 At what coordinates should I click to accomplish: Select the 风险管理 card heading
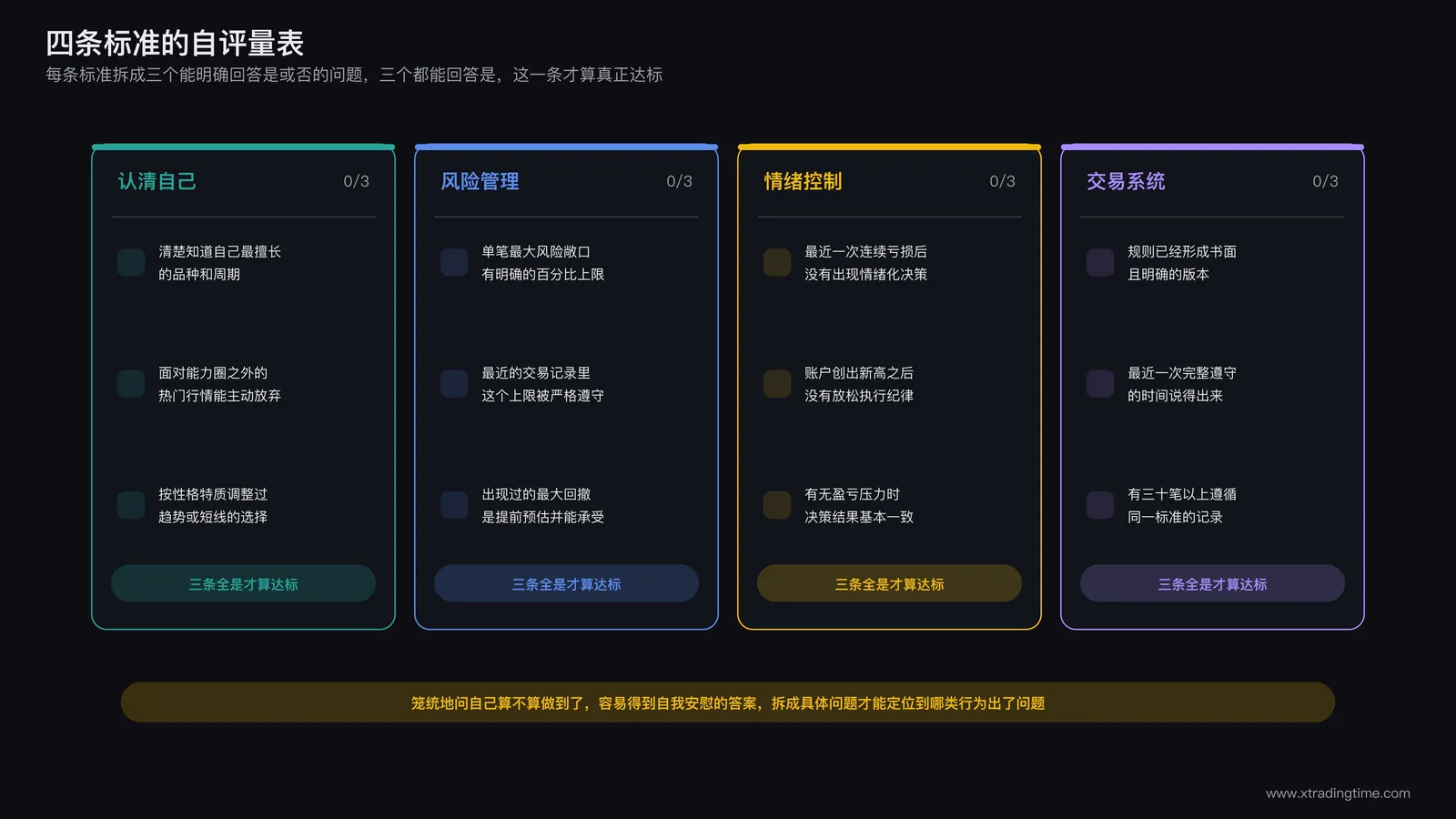pos(480,181)
